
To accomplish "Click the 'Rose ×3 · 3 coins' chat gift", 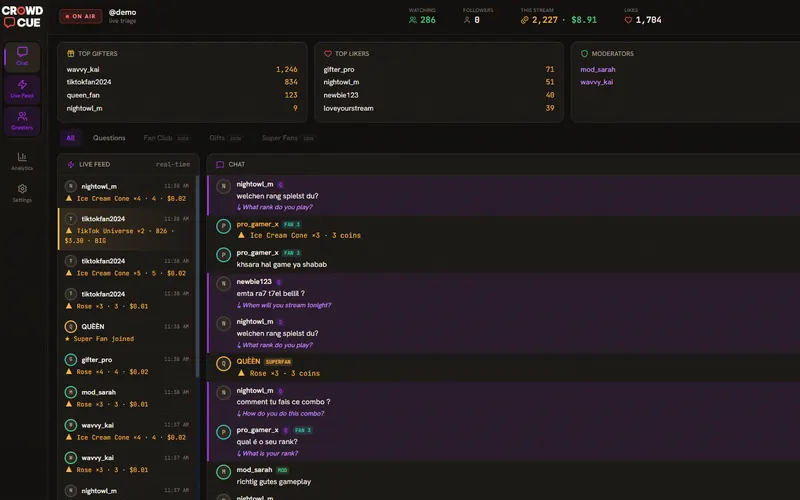I will 279,373.
